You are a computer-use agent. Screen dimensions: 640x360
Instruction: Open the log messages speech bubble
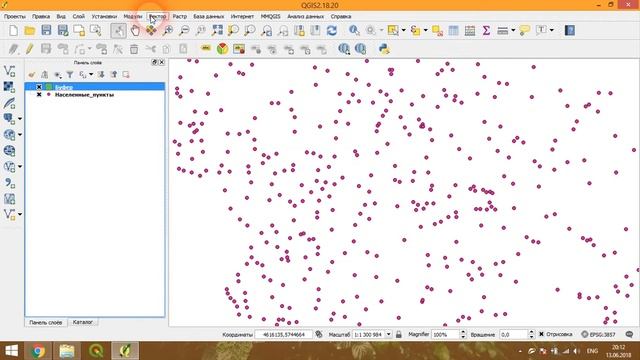click(629, 334)
